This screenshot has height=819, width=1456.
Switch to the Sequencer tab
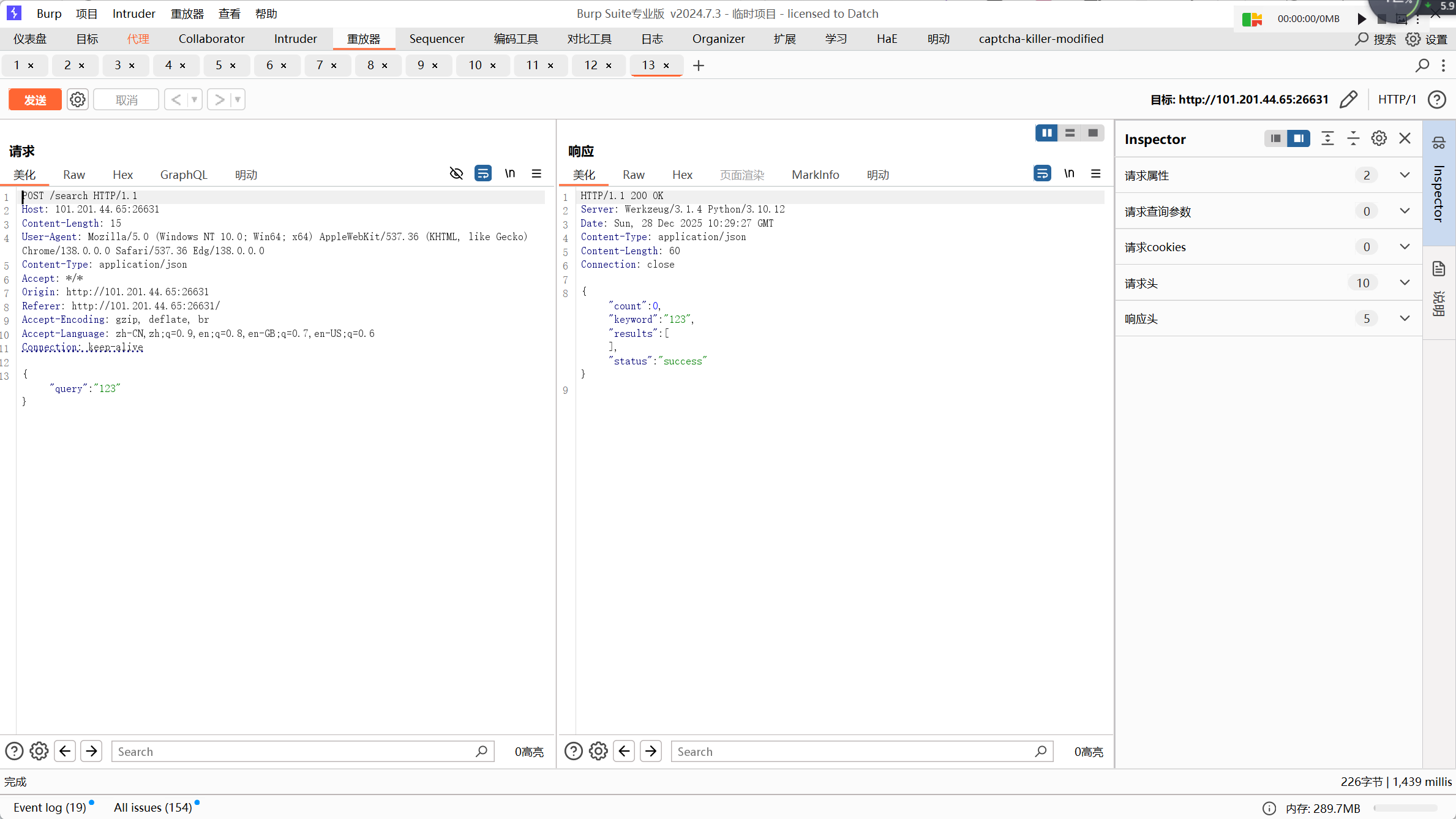coord(437,39)
